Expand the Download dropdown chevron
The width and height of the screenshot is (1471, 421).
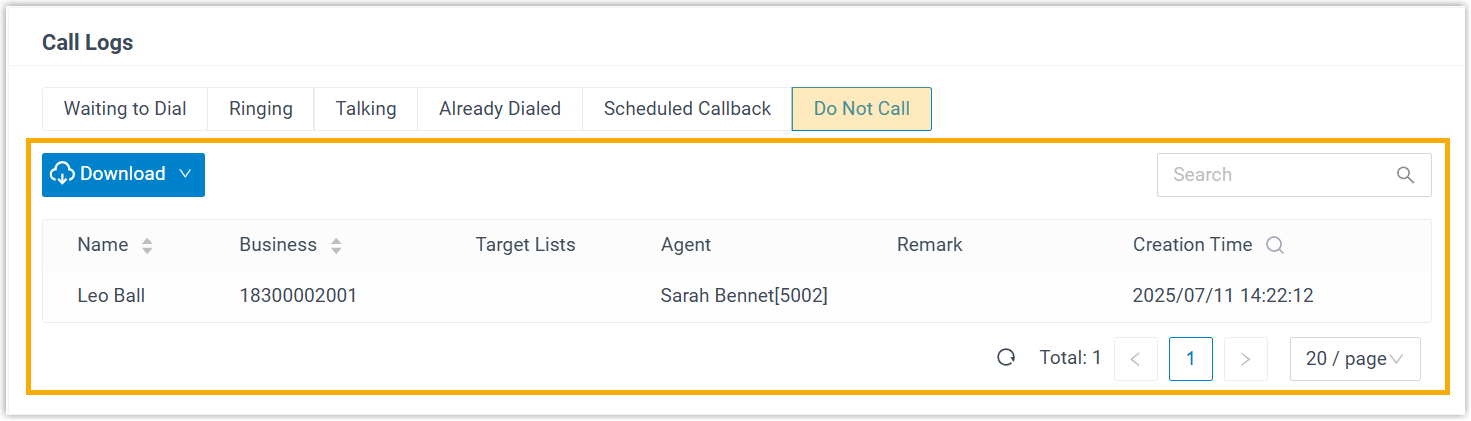185,174
